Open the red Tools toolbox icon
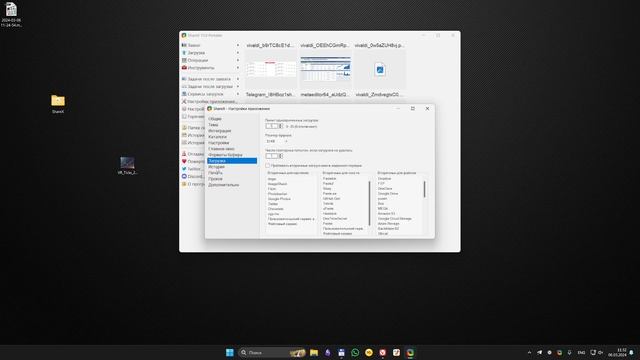 [184, 68]
